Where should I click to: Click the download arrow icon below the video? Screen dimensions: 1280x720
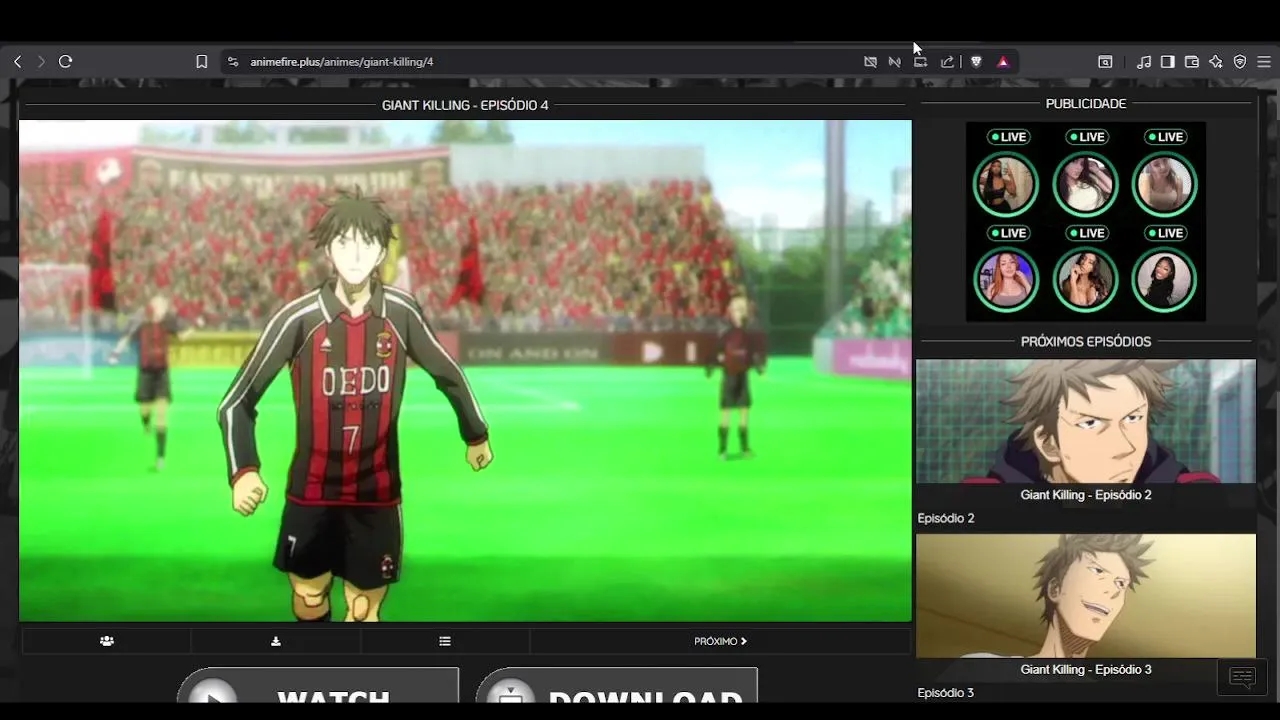click(276, 641)
